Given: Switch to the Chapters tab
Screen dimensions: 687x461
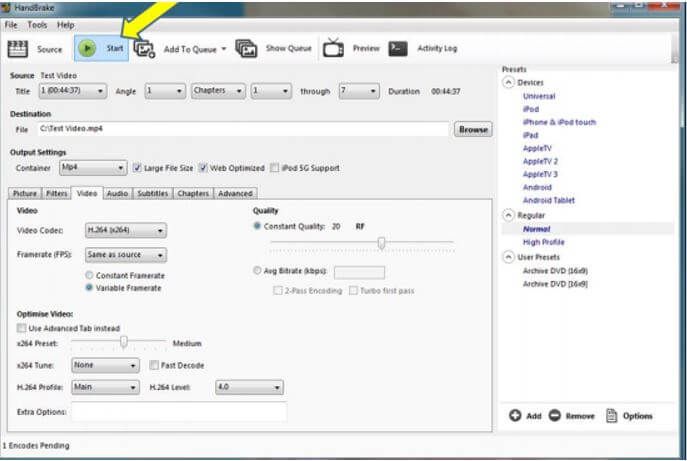Looking at the screenshot, I should click(193, 193).
